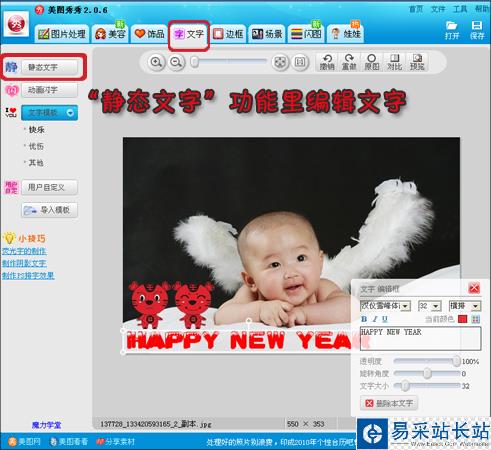Click the 文字大小 text size slider handle
Image resolution: width=491 pixels, height=450 pixels.
tap(405, 386)
